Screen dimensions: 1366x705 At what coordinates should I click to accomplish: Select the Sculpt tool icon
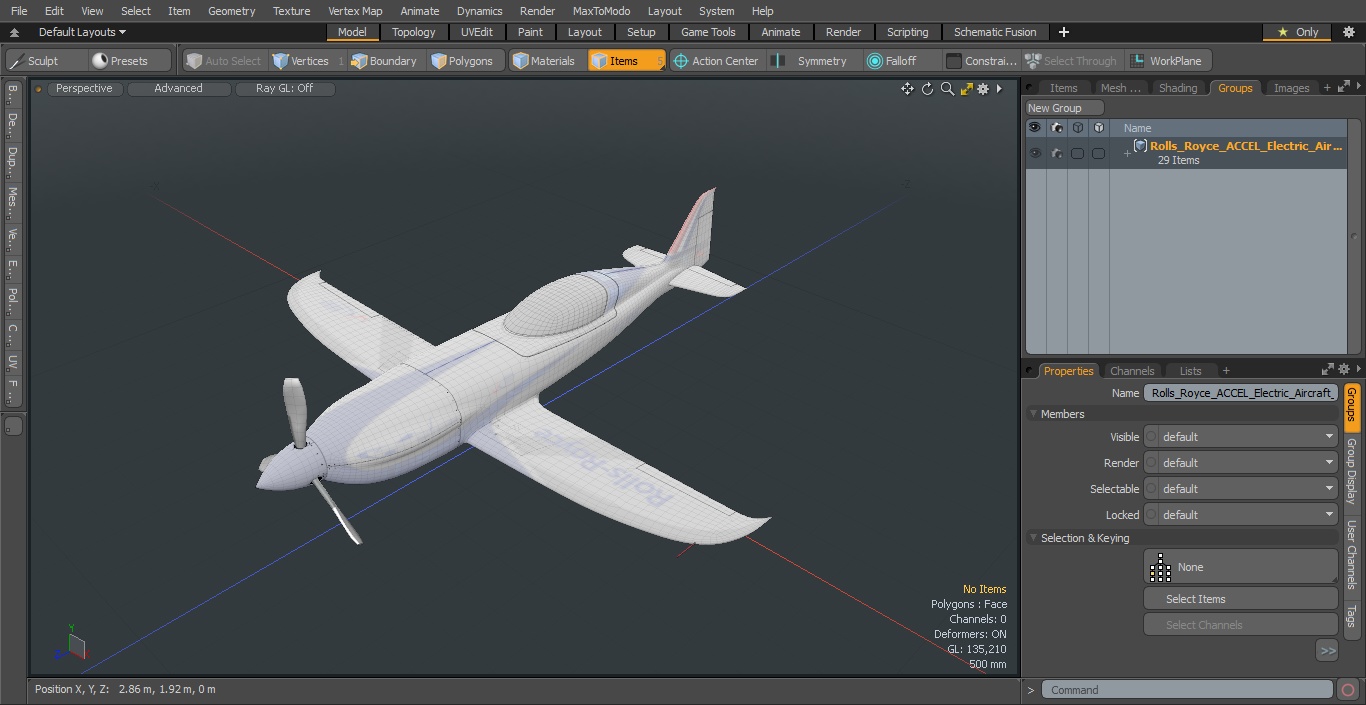(17, 61)
